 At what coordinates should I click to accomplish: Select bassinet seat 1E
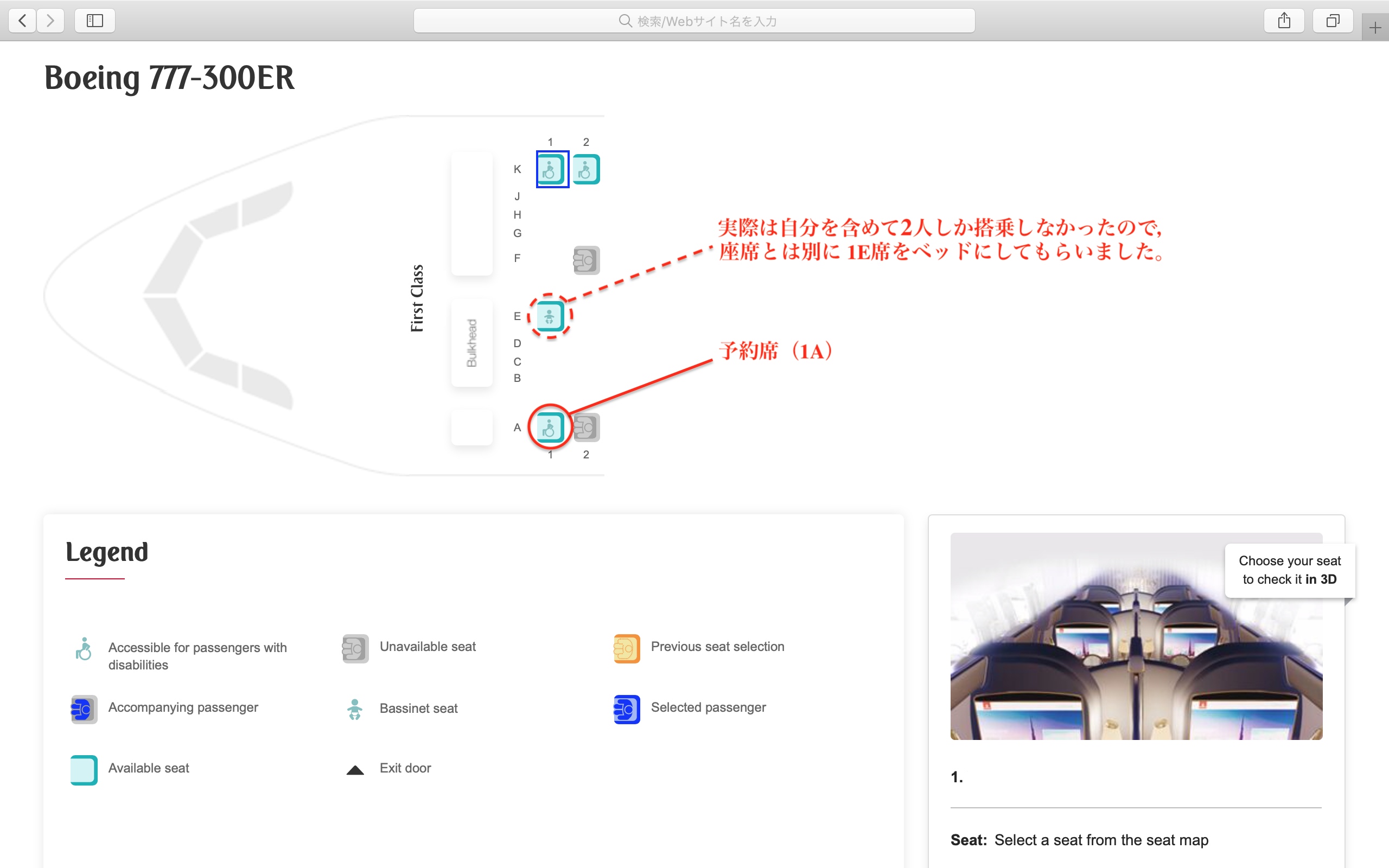(550, 316)
